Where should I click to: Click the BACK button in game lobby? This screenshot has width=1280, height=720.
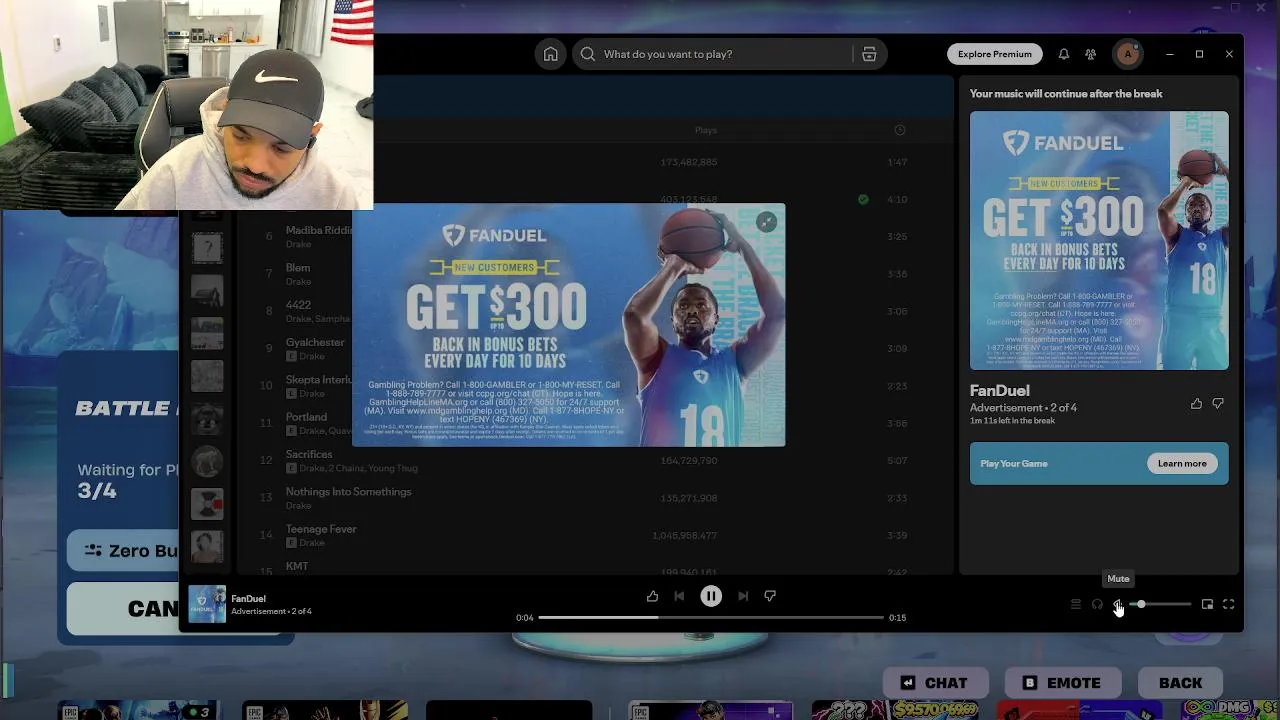click(1180, 683)
